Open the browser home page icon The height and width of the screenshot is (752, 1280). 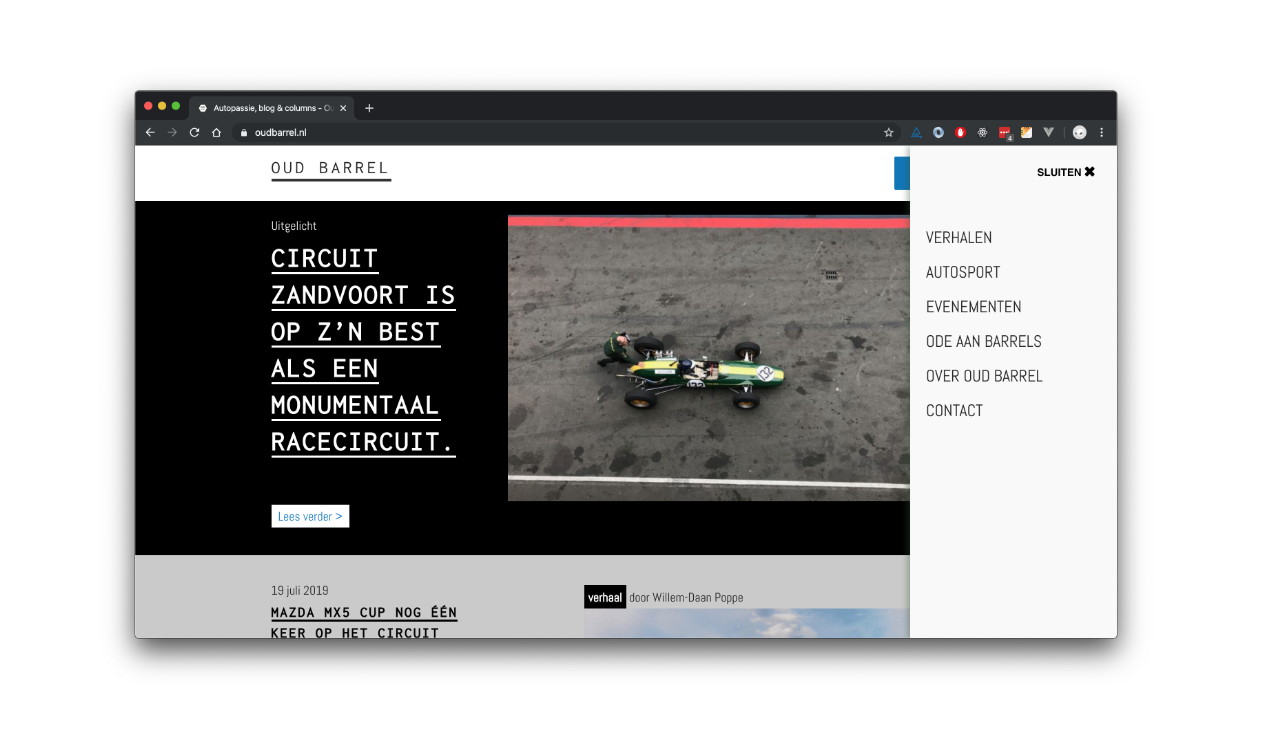pos(216,132)
